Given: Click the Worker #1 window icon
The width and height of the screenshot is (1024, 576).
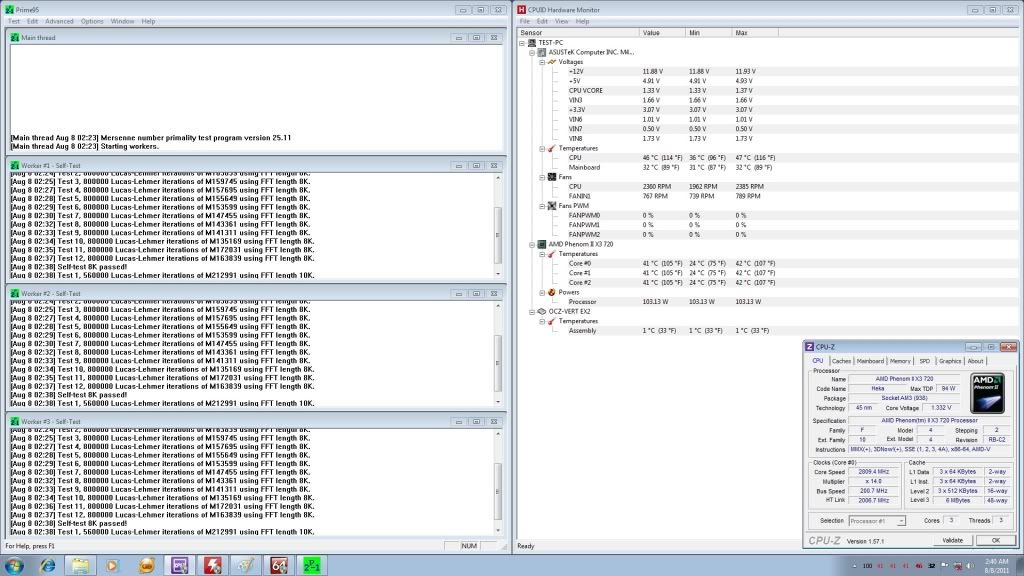Looking at the screenshot, I should point(15,166).
